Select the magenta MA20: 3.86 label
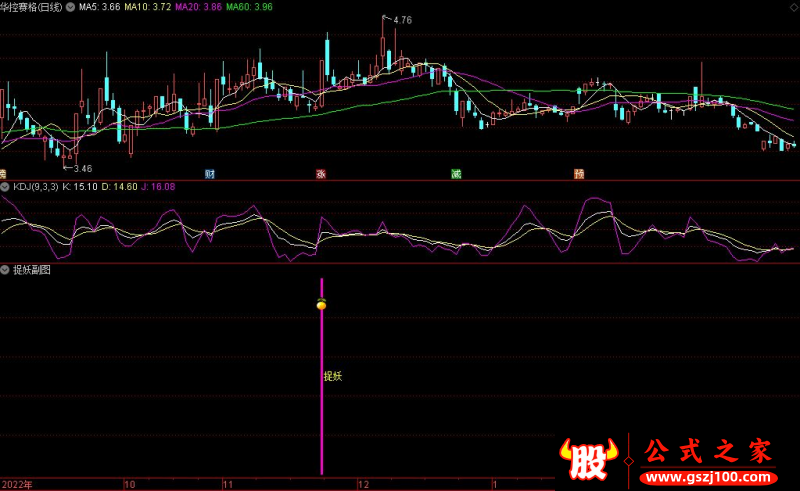The image size is (800, 491). (x=197, y=7)
